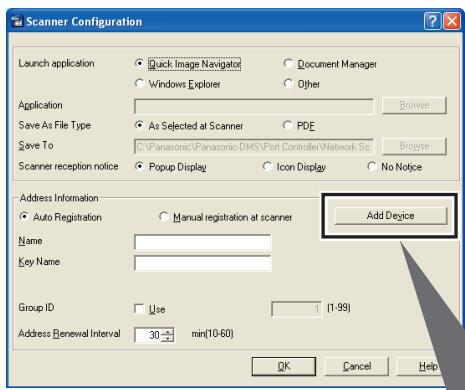Viewport: 465px width, 390px height.
Task: Click the min(10-60) range text
Action: (212, 334)
